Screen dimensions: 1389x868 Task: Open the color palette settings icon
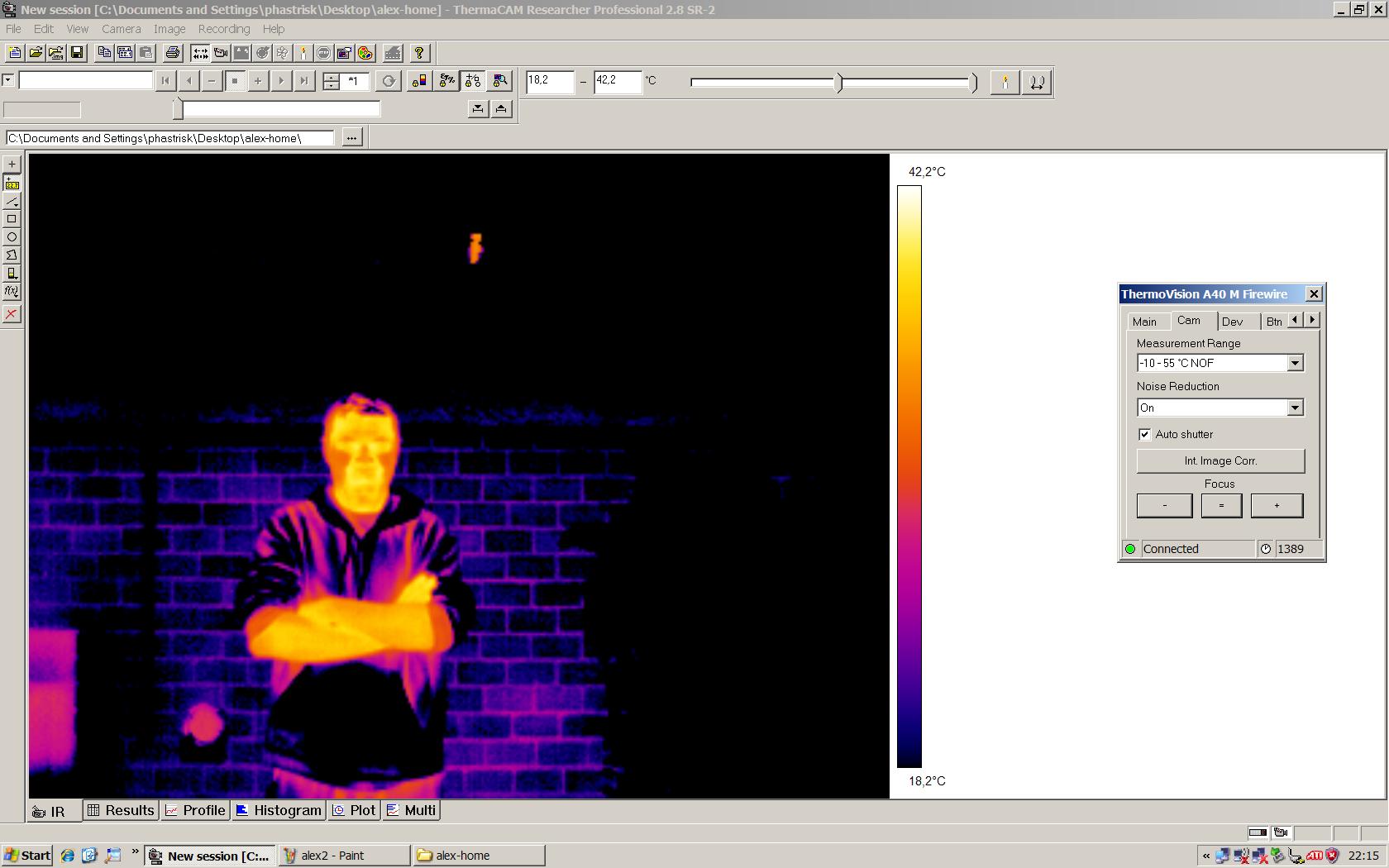(365, 53)
